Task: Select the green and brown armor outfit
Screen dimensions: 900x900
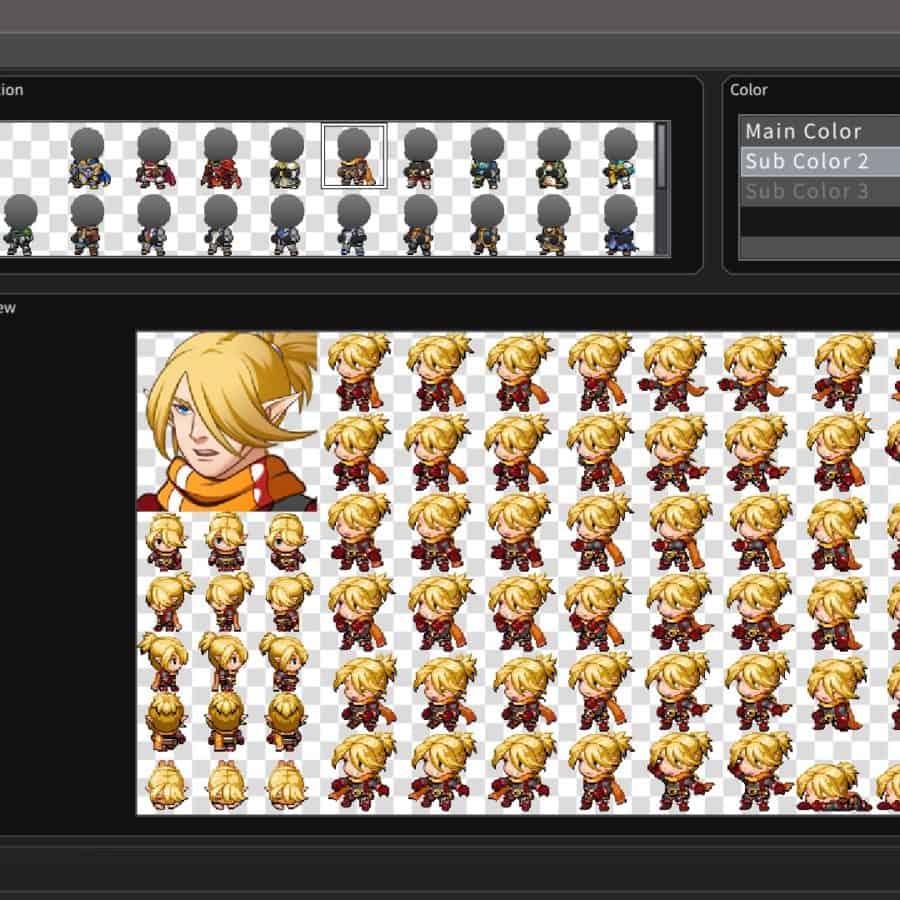Action: [553, 159]
